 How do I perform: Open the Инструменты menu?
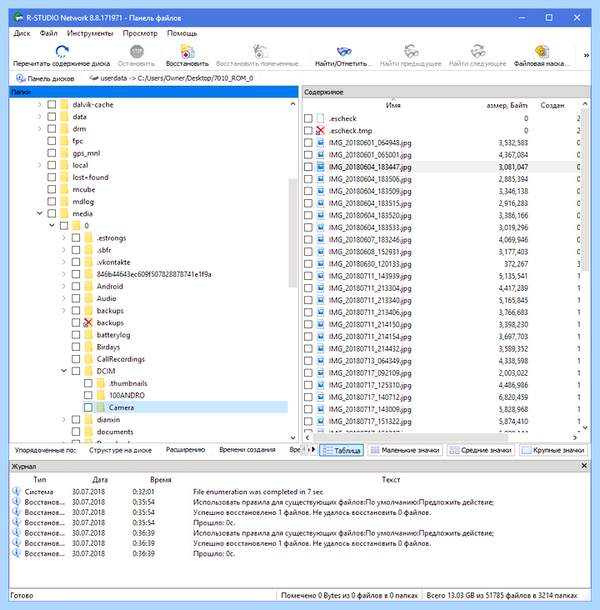pos(90,33)
